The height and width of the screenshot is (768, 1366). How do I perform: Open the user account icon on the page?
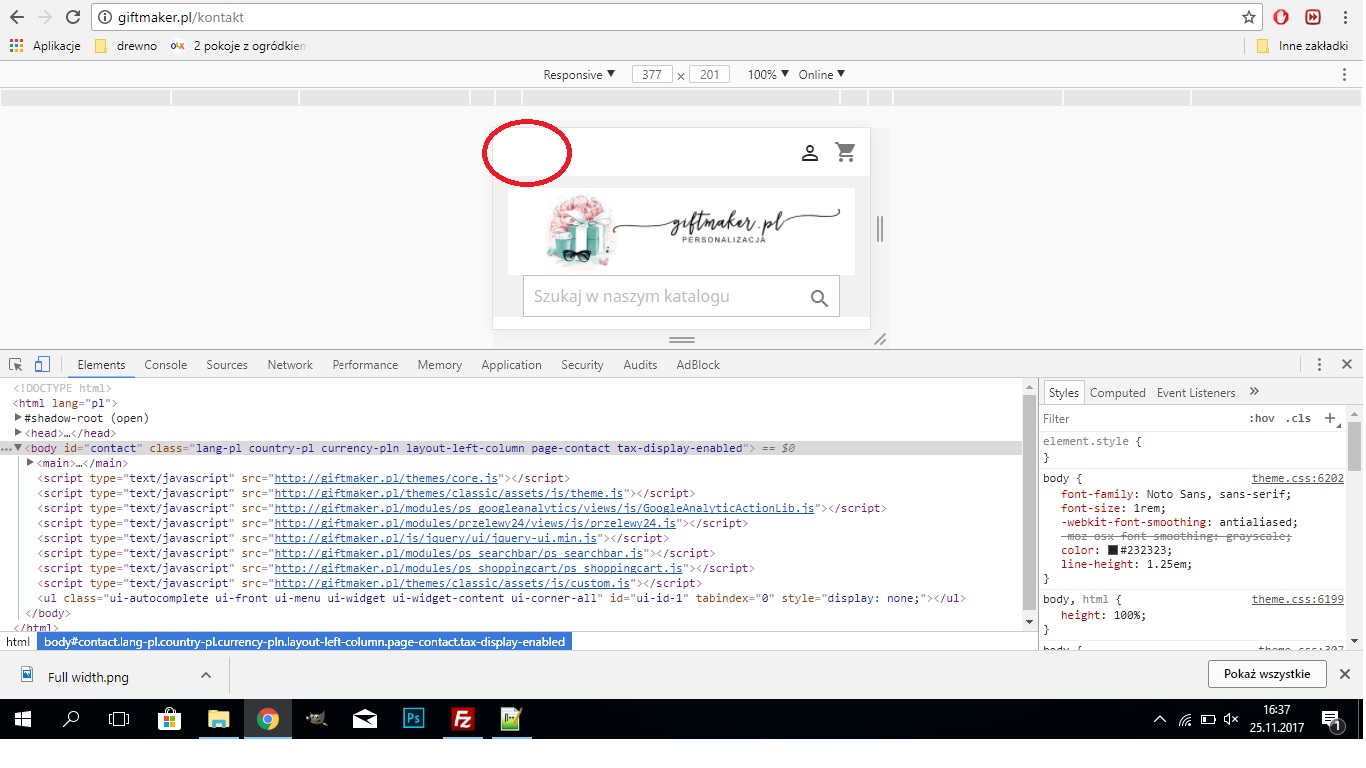pos(810,153)
